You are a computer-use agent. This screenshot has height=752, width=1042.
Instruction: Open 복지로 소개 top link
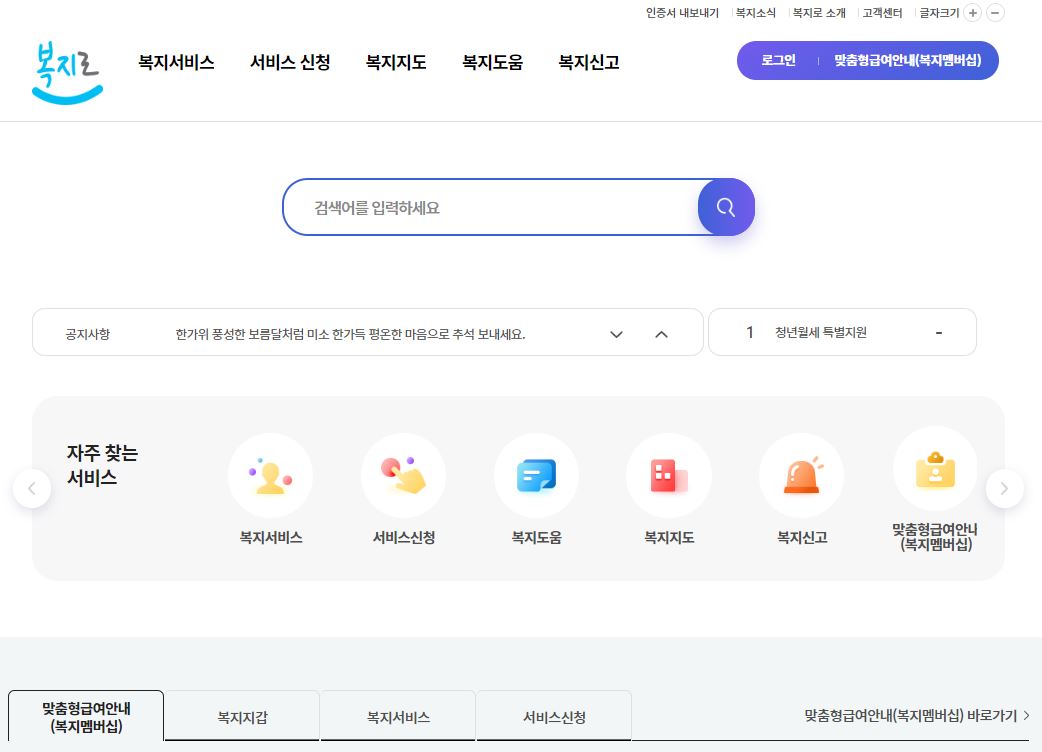pos(819,13)
